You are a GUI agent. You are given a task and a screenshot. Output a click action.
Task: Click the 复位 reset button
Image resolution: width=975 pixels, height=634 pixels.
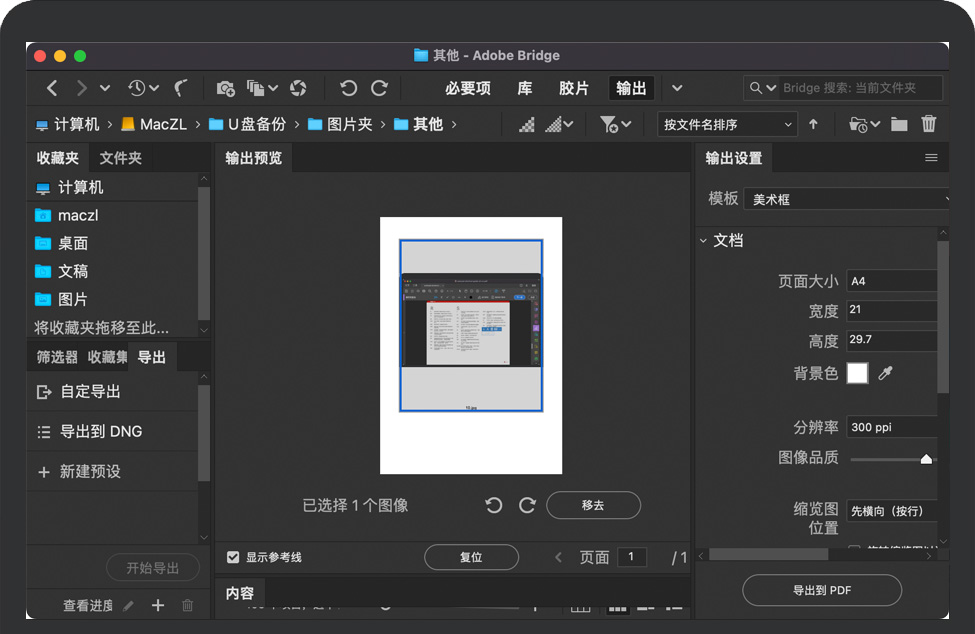pos(471,557)
